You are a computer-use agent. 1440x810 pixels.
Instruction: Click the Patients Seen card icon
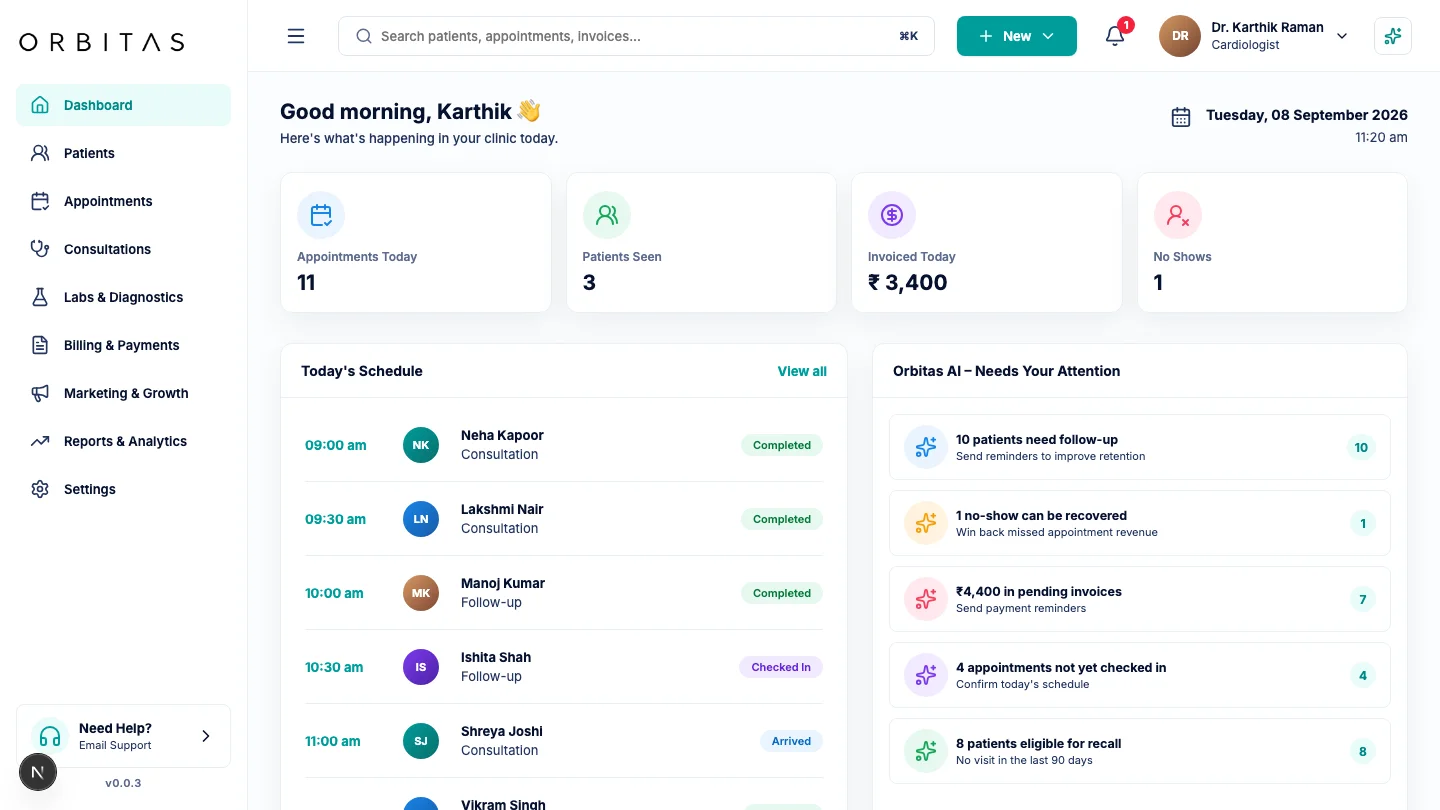(607, 215)
